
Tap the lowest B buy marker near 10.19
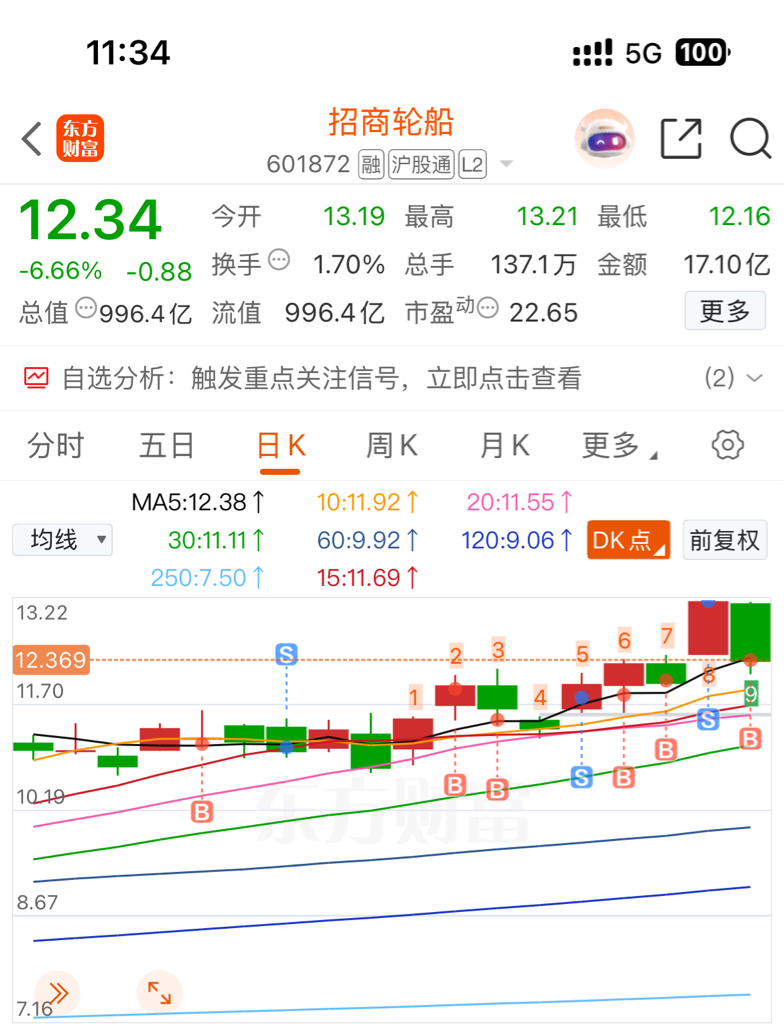202,812
